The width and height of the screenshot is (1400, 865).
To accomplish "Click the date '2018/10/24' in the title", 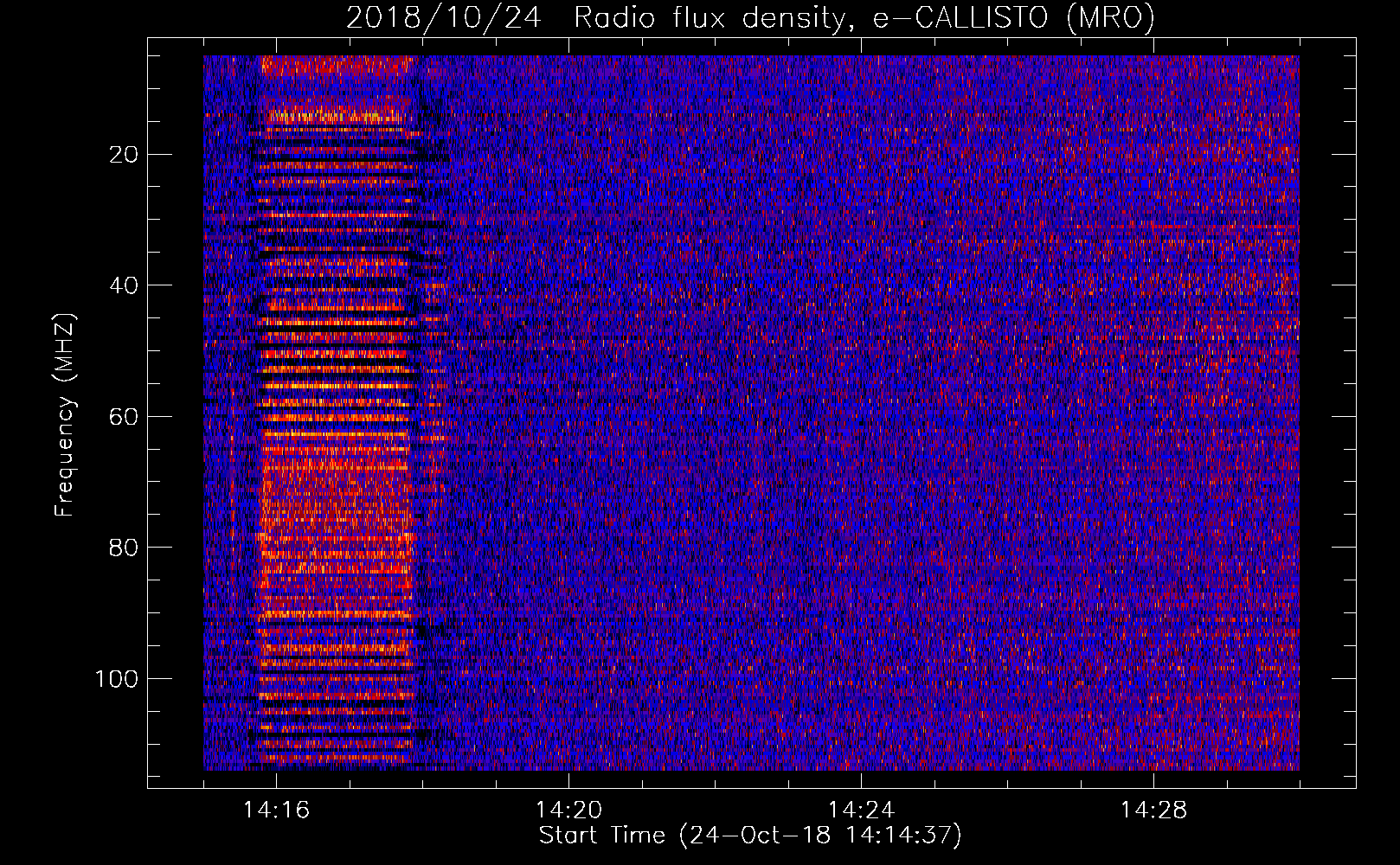I will 444,17.
